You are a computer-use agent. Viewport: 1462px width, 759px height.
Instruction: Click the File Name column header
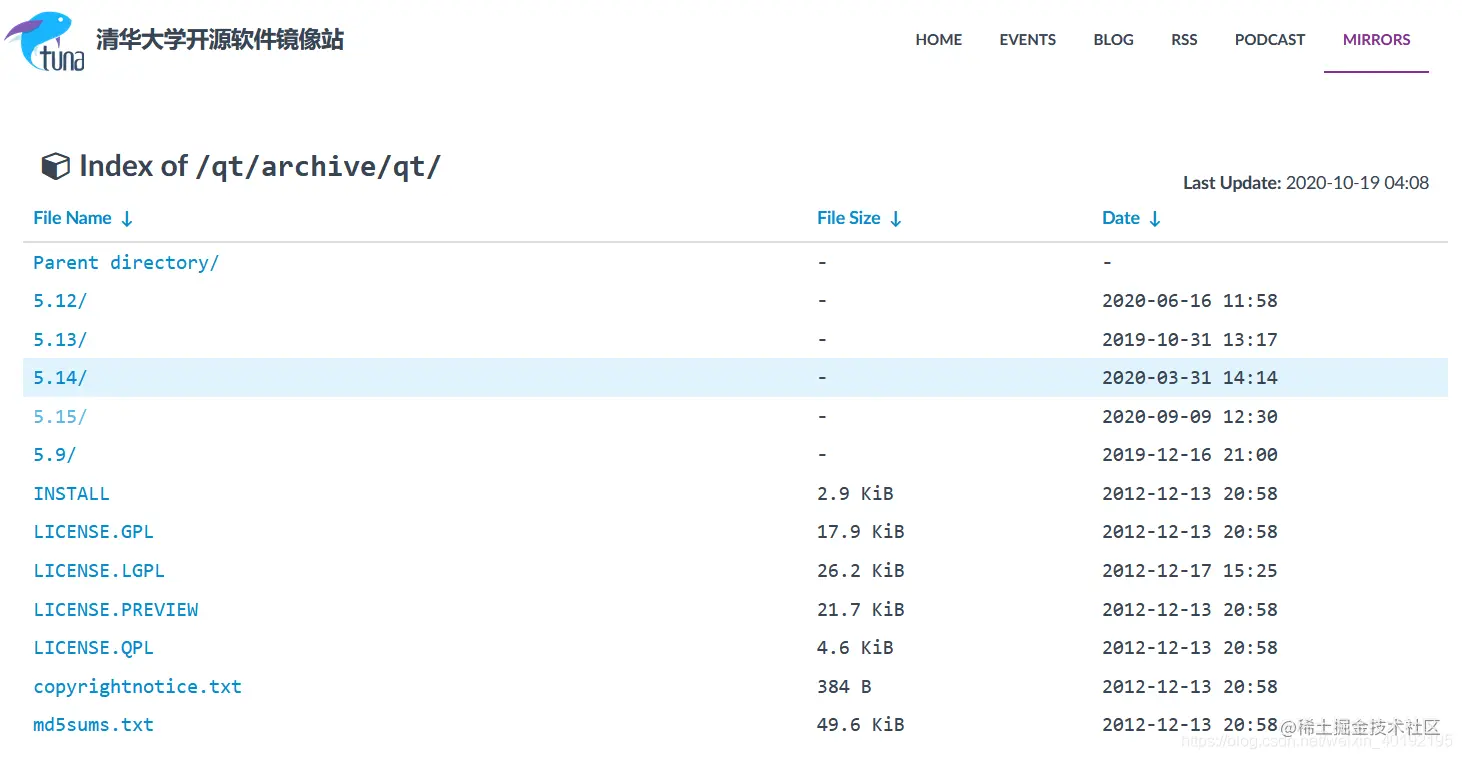(x=72, y=218)
